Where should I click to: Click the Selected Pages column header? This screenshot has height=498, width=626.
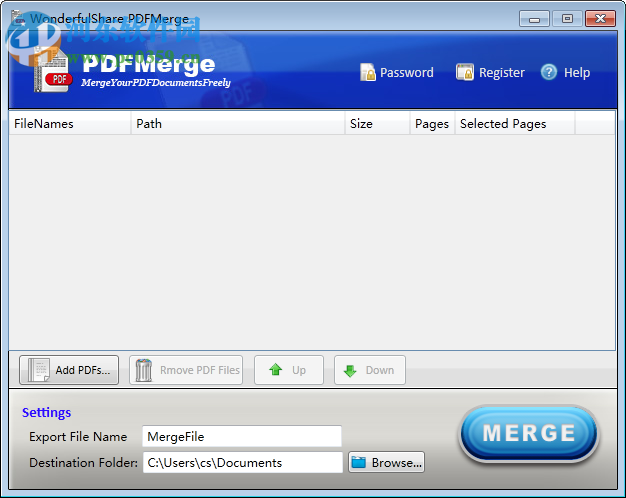tap(515, 124)
